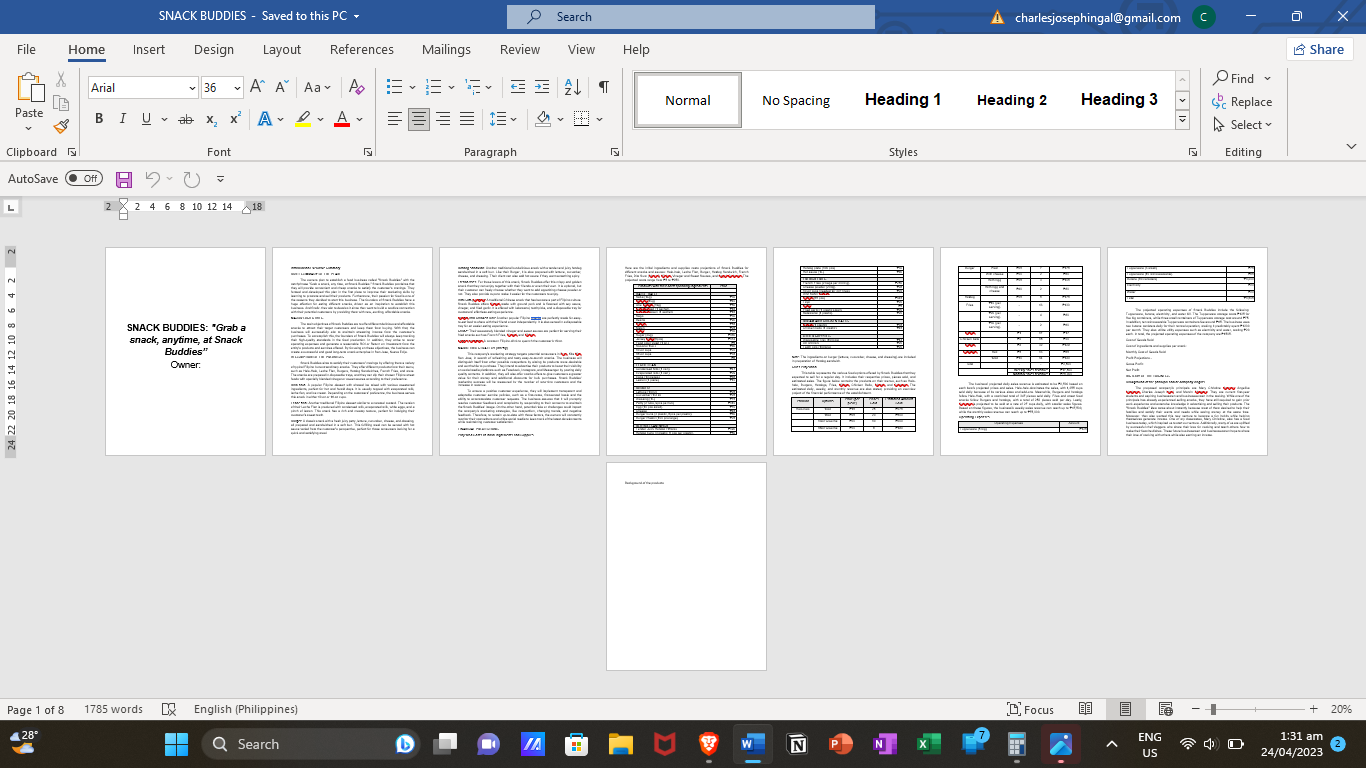Image resolution: width=1366 pixels, height=768 pixels.
Task: Apply superscript formatting
Action: [236, 119]
